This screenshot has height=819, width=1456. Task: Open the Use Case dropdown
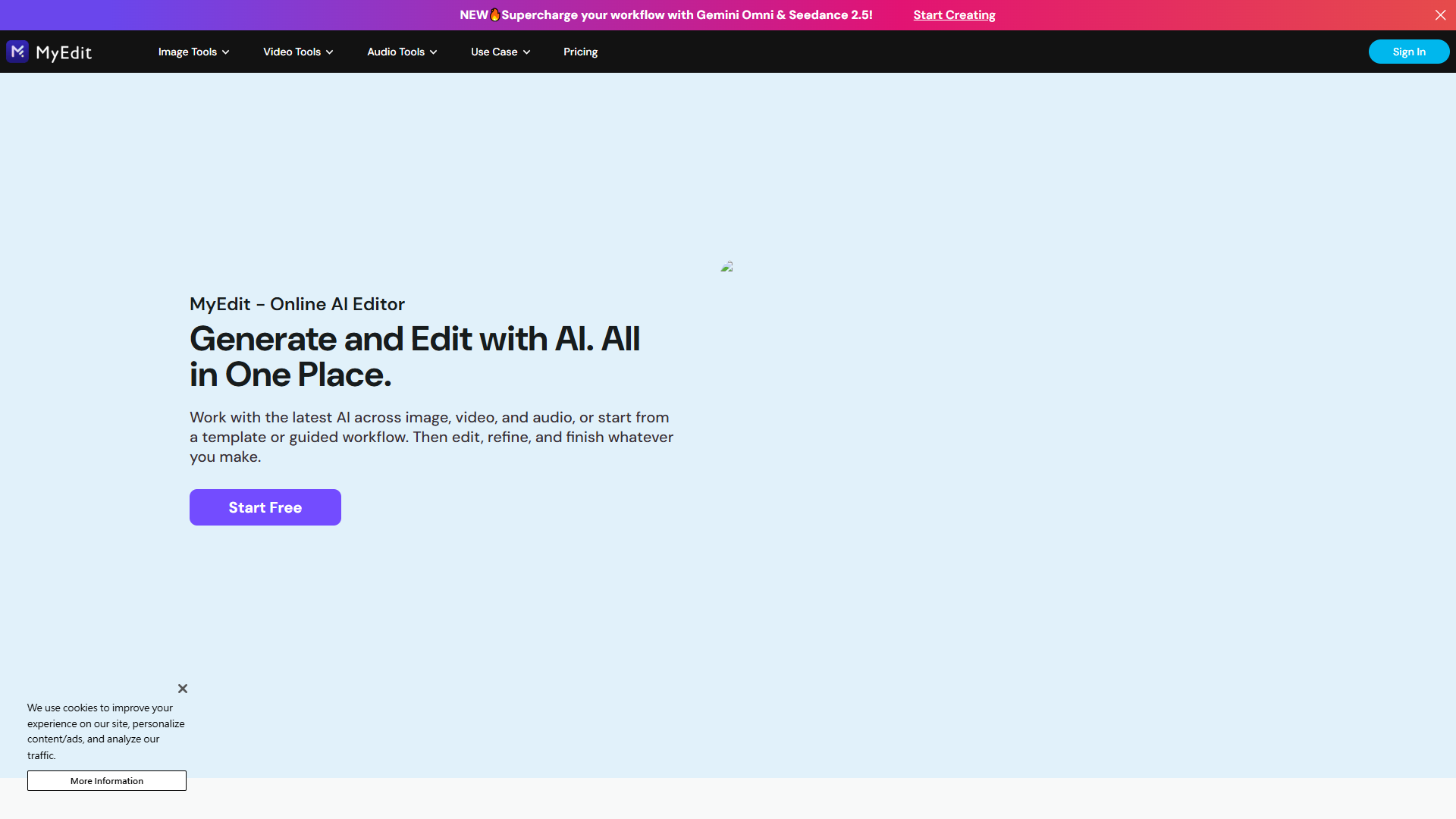(x=500, y=52)
